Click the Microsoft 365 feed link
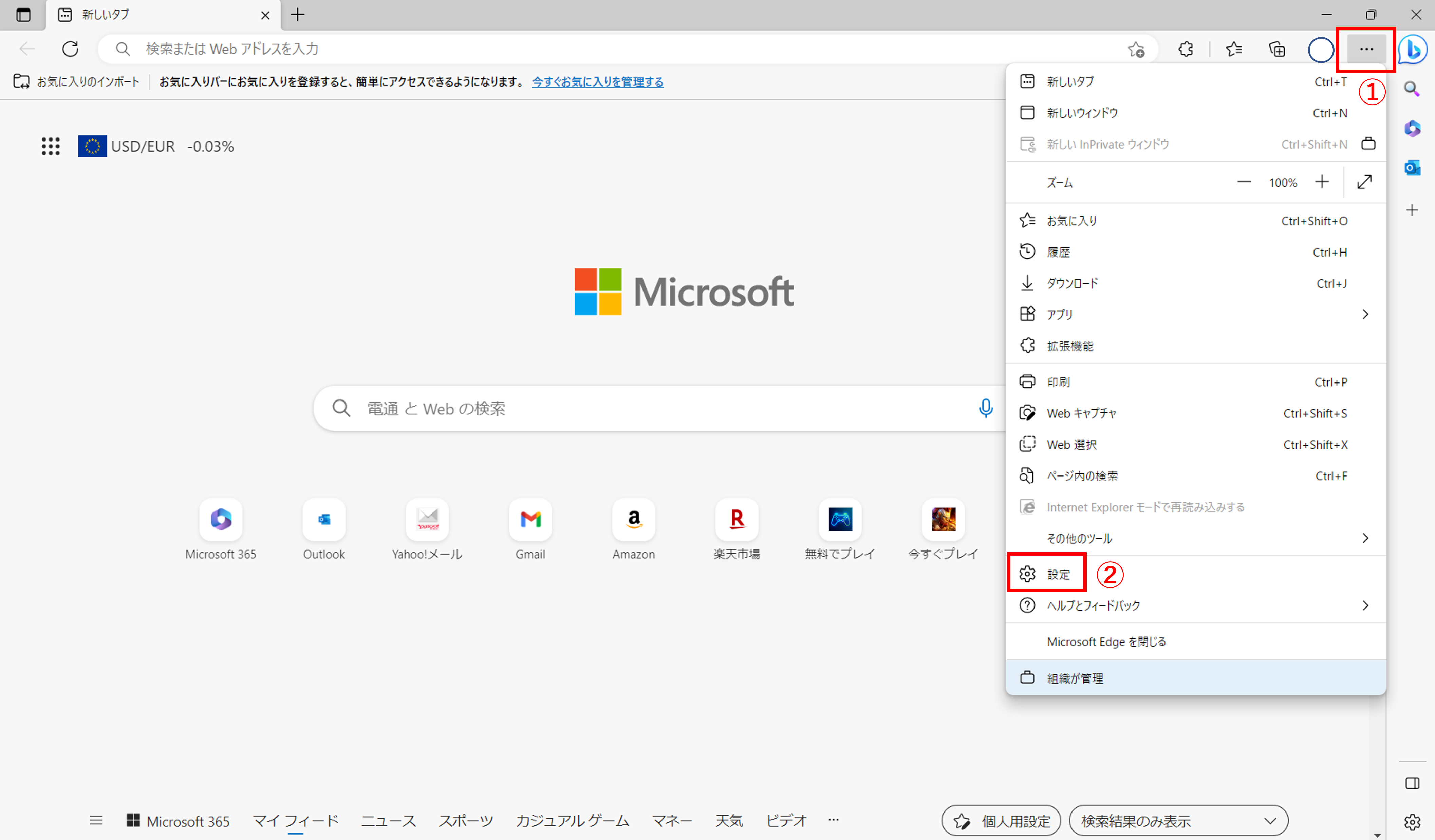 (x=178, y=821)
